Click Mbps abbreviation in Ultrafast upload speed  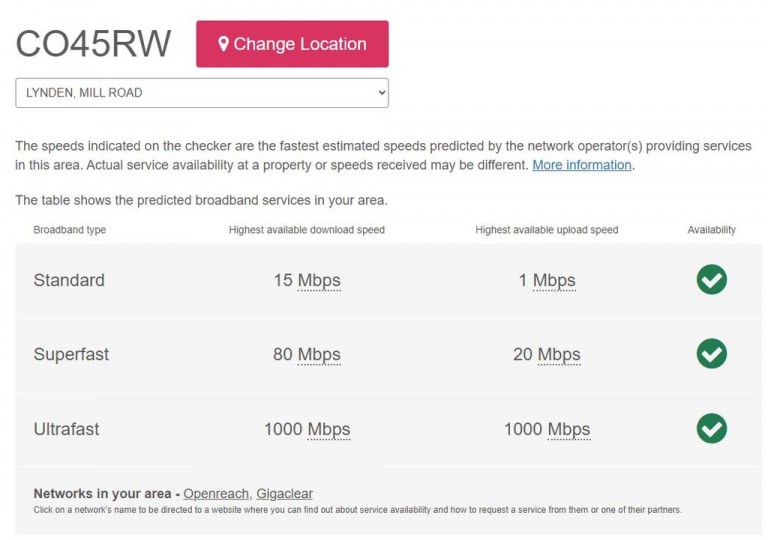[569, 430]
